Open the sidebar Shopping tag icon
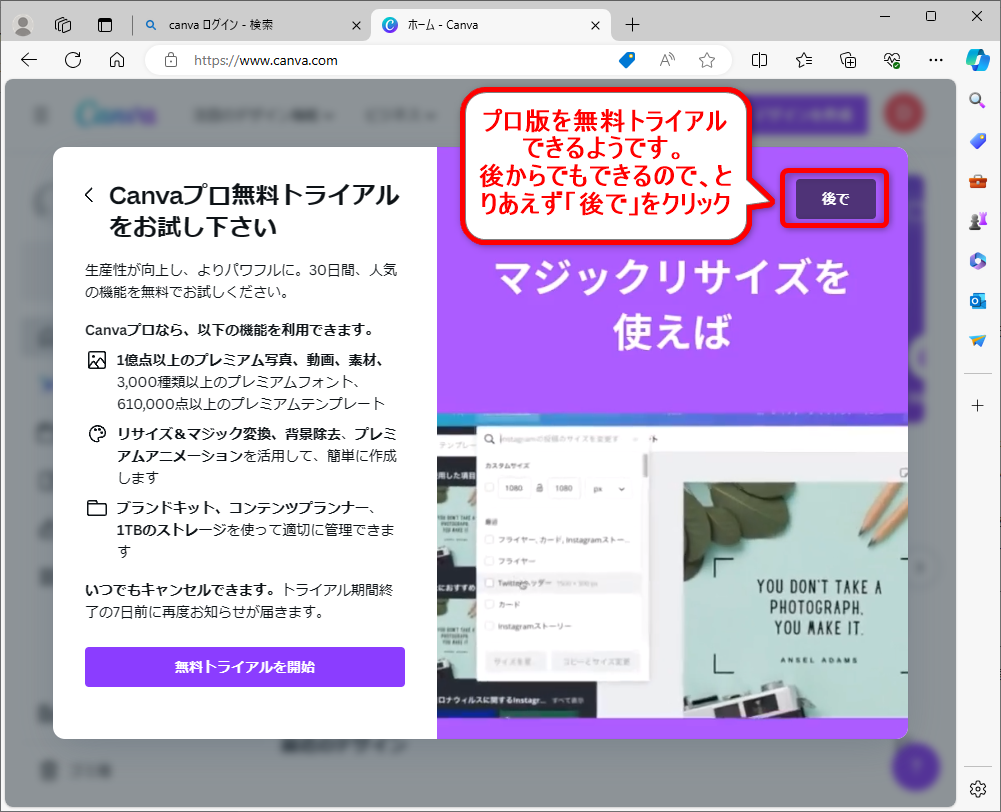1001x812 pixels. click(x=977, y=141)
